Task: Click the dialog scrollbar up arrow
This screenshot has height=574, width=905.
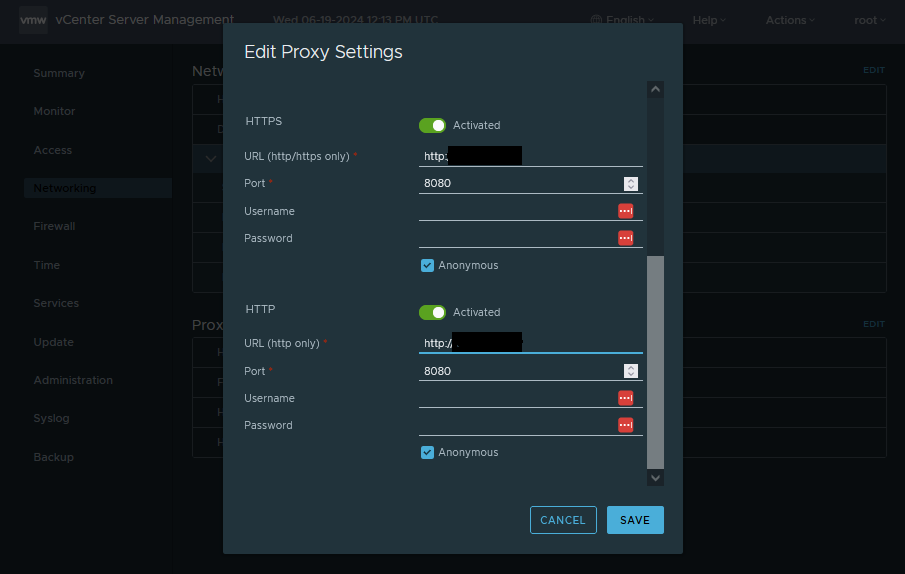Action: coord(655,89)
